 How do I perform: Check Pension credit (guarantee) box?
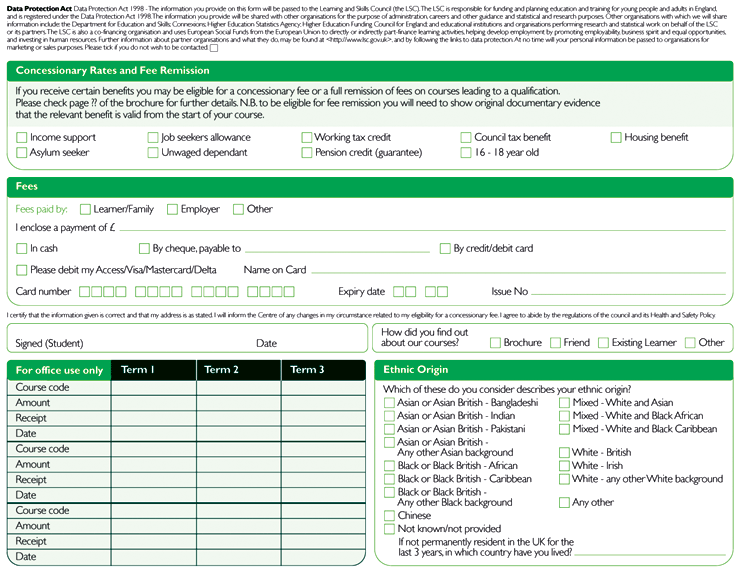click(x=307, y=152)
